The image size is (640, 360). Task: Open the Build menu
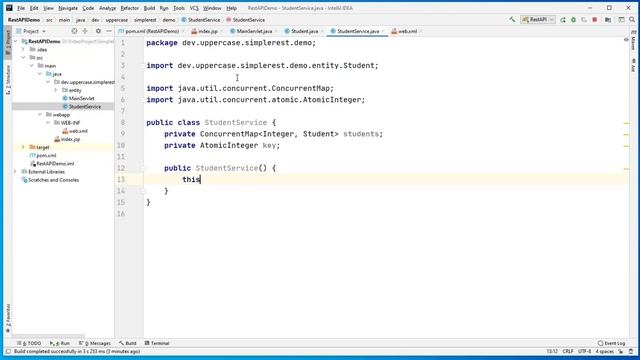[149, 8]
